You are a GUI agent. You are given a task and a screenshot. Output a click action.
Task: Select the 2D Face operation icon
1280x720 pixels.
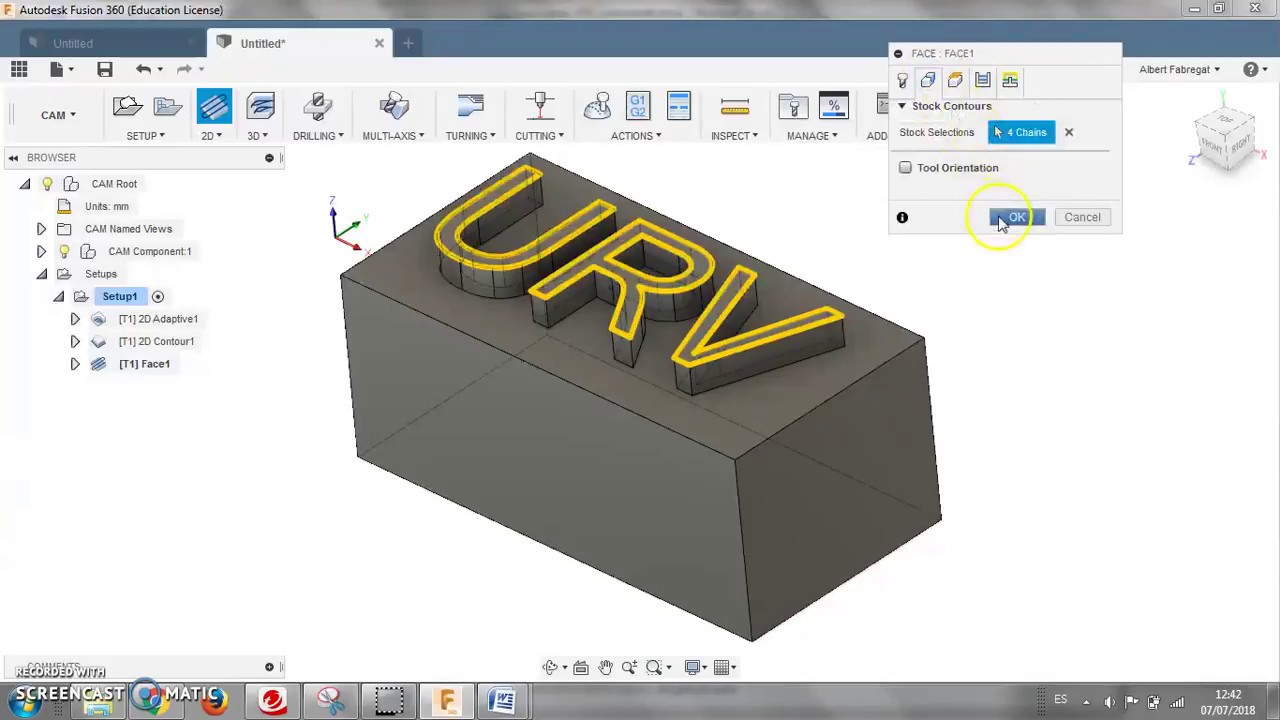(214, 107)
